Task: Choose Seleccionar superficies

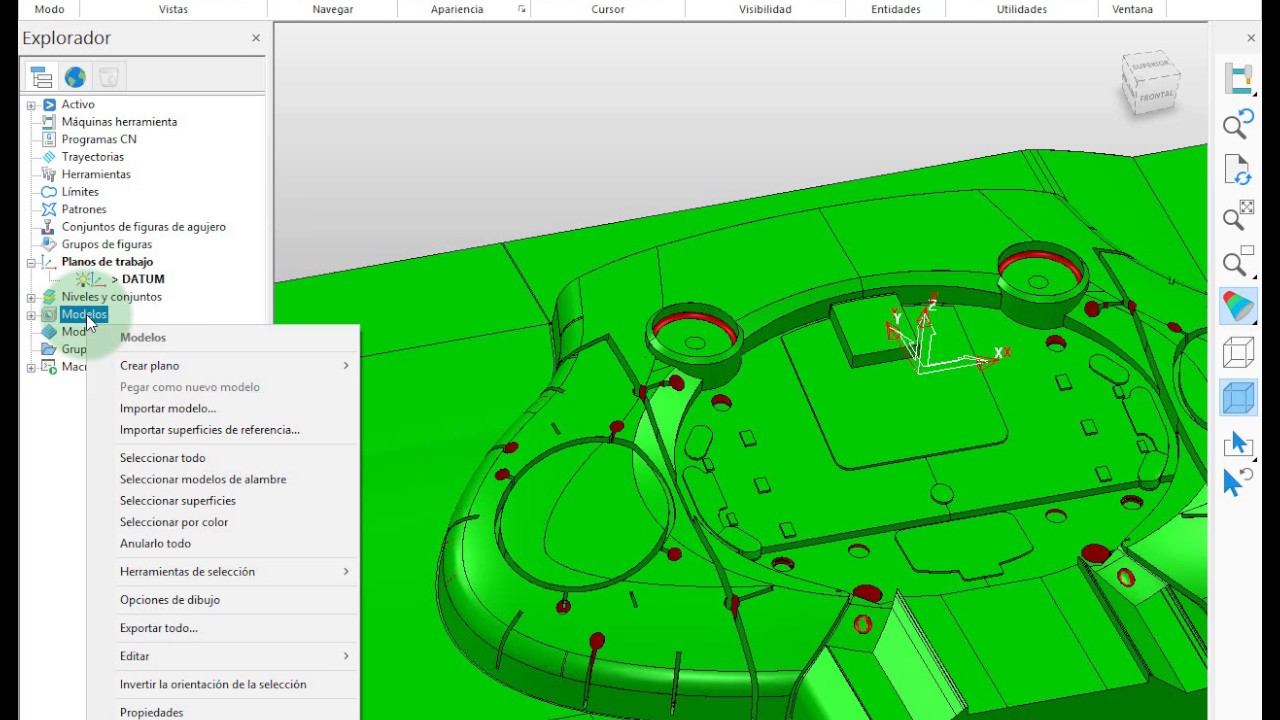Action: tap(178, 501)
